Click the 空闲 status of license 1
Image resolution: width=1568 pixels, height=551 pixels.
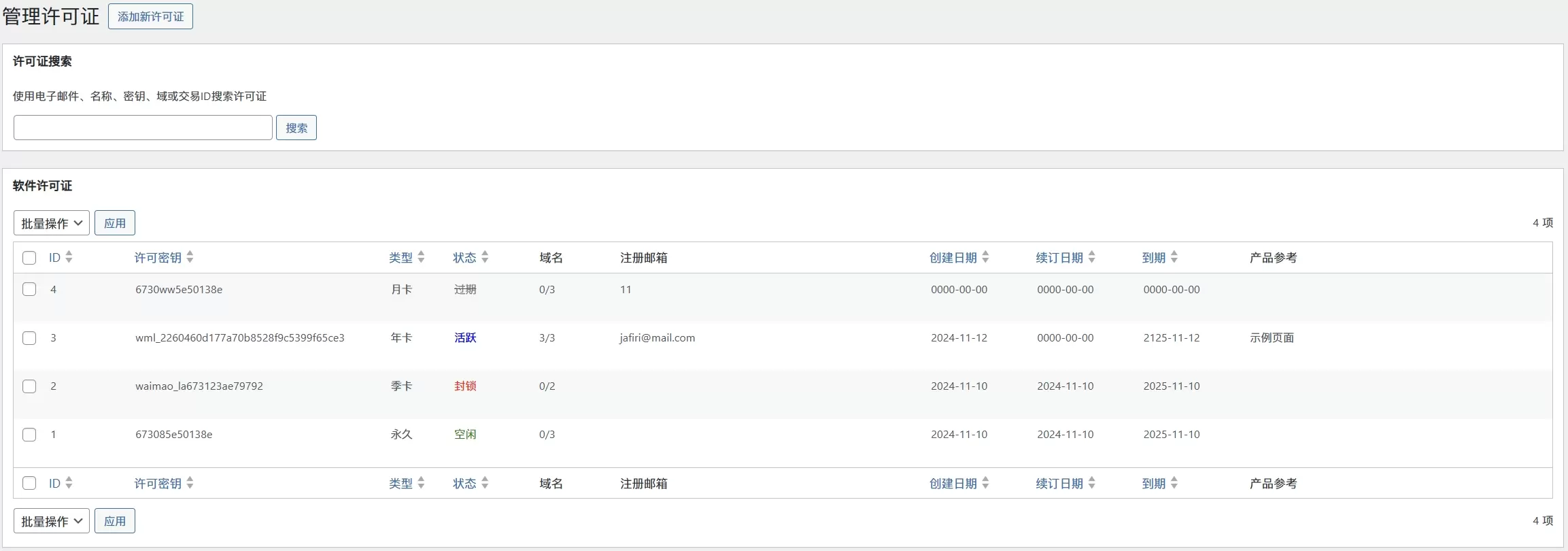(465, 435)
